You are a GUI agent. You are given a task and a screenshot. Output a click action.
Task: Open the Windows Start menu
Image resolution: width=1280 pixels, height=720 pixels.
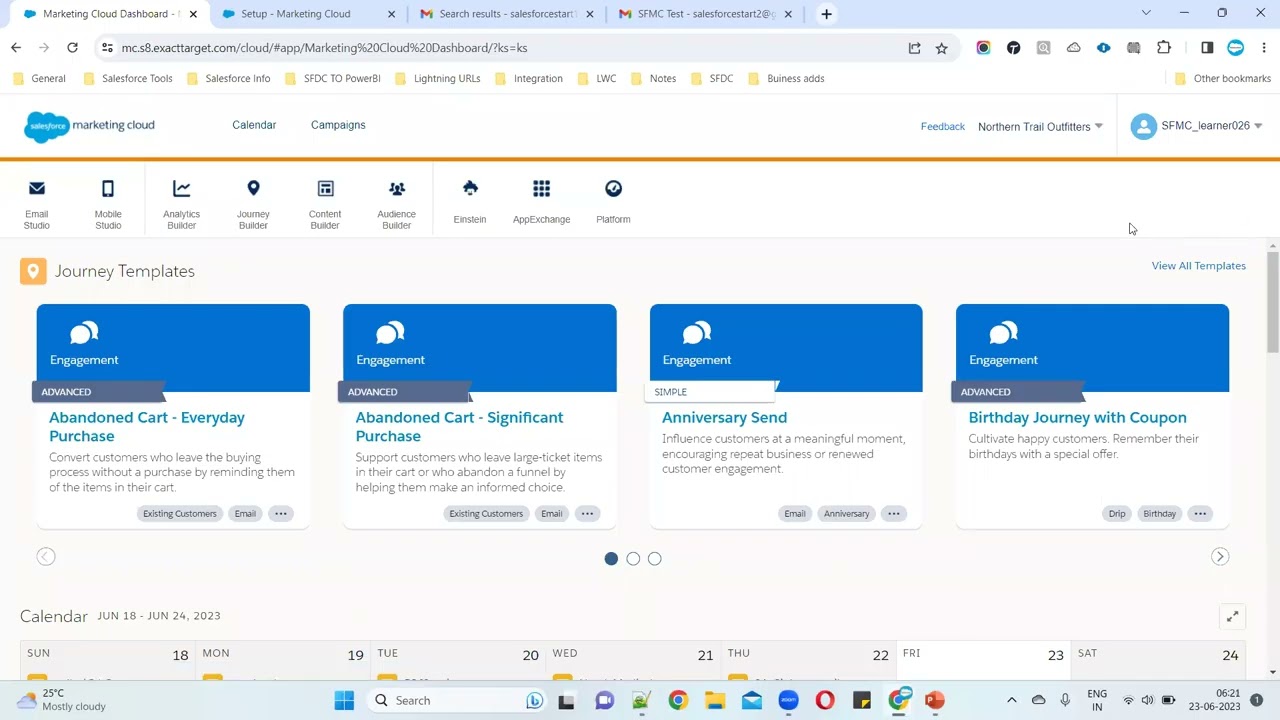coord(344,700)
